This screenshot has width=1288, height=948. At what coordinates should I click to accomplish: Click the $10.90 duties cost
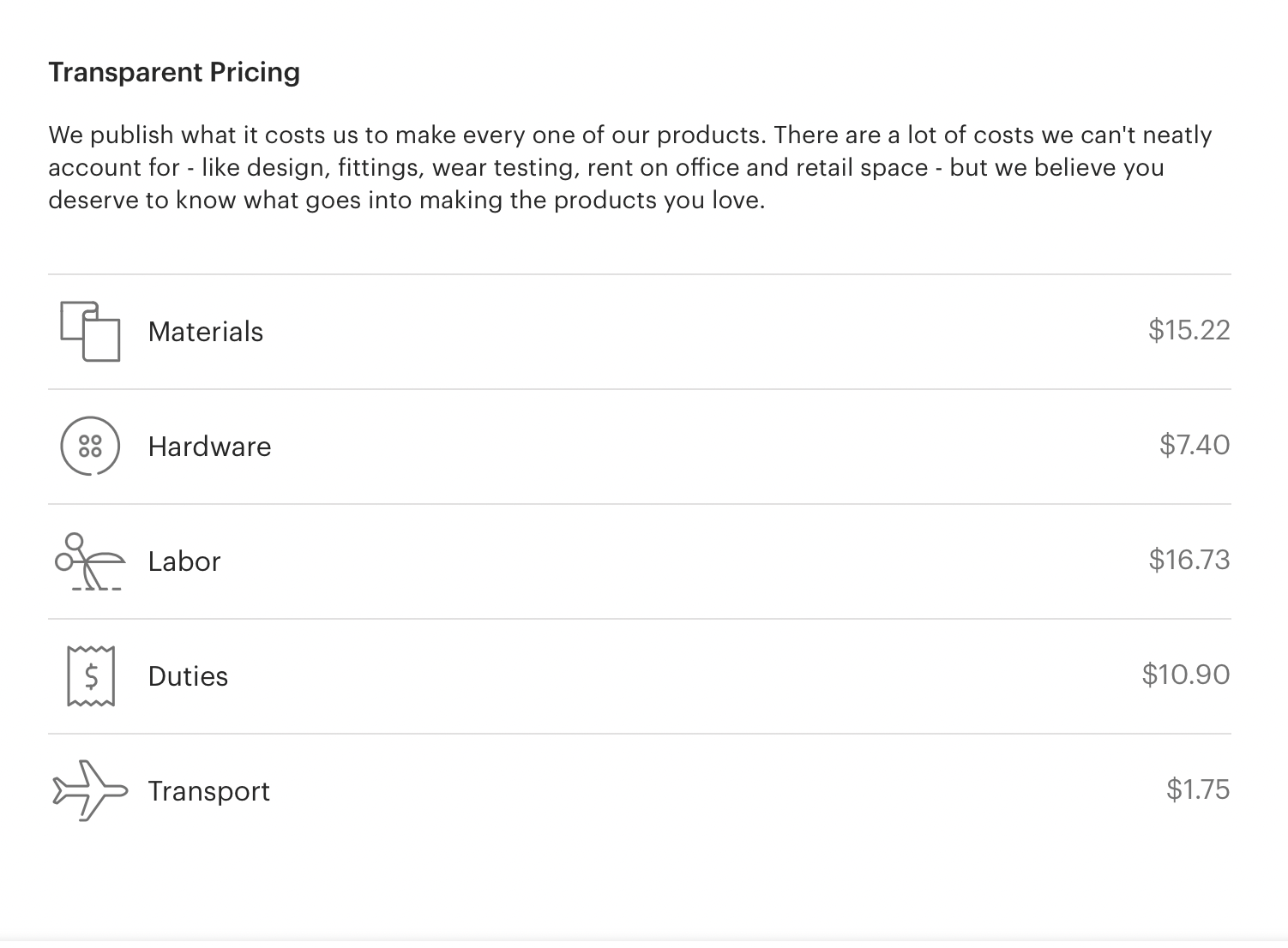click(1186, 675)
